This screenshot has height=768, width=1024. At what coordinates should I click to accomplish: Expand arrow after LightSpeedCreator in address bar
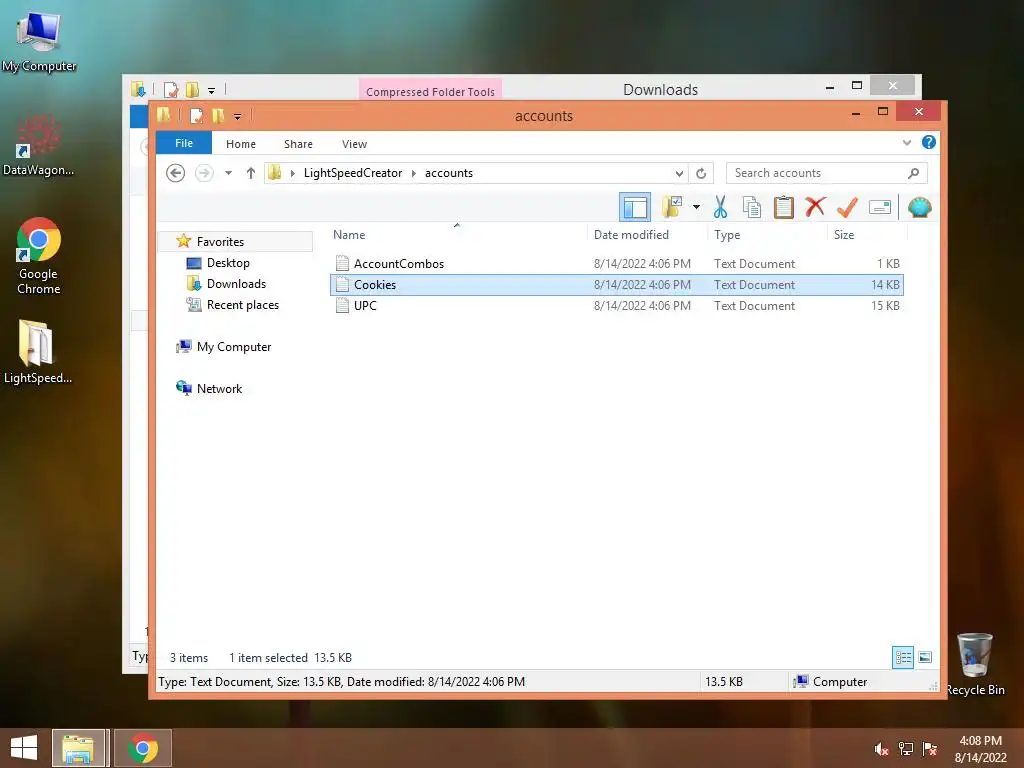click(x=413, y=173)
